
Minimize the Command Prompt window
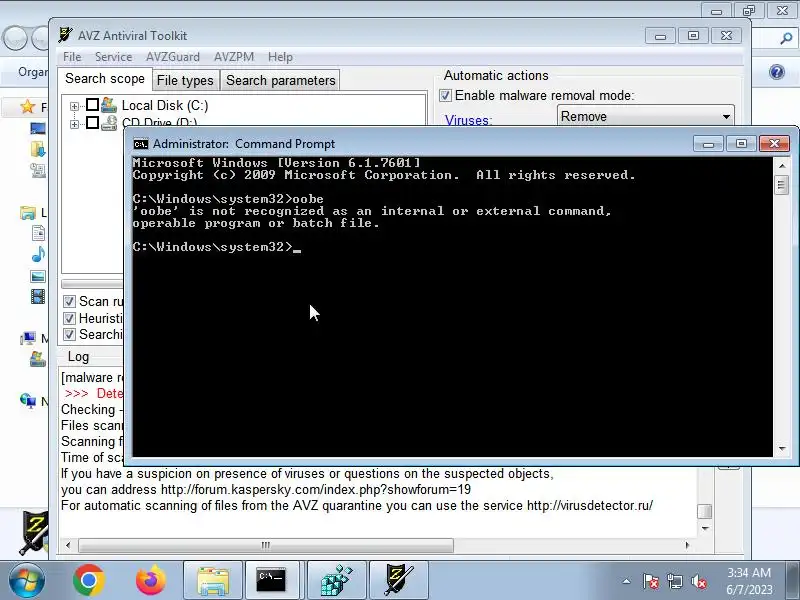click(x=708, y=144)
